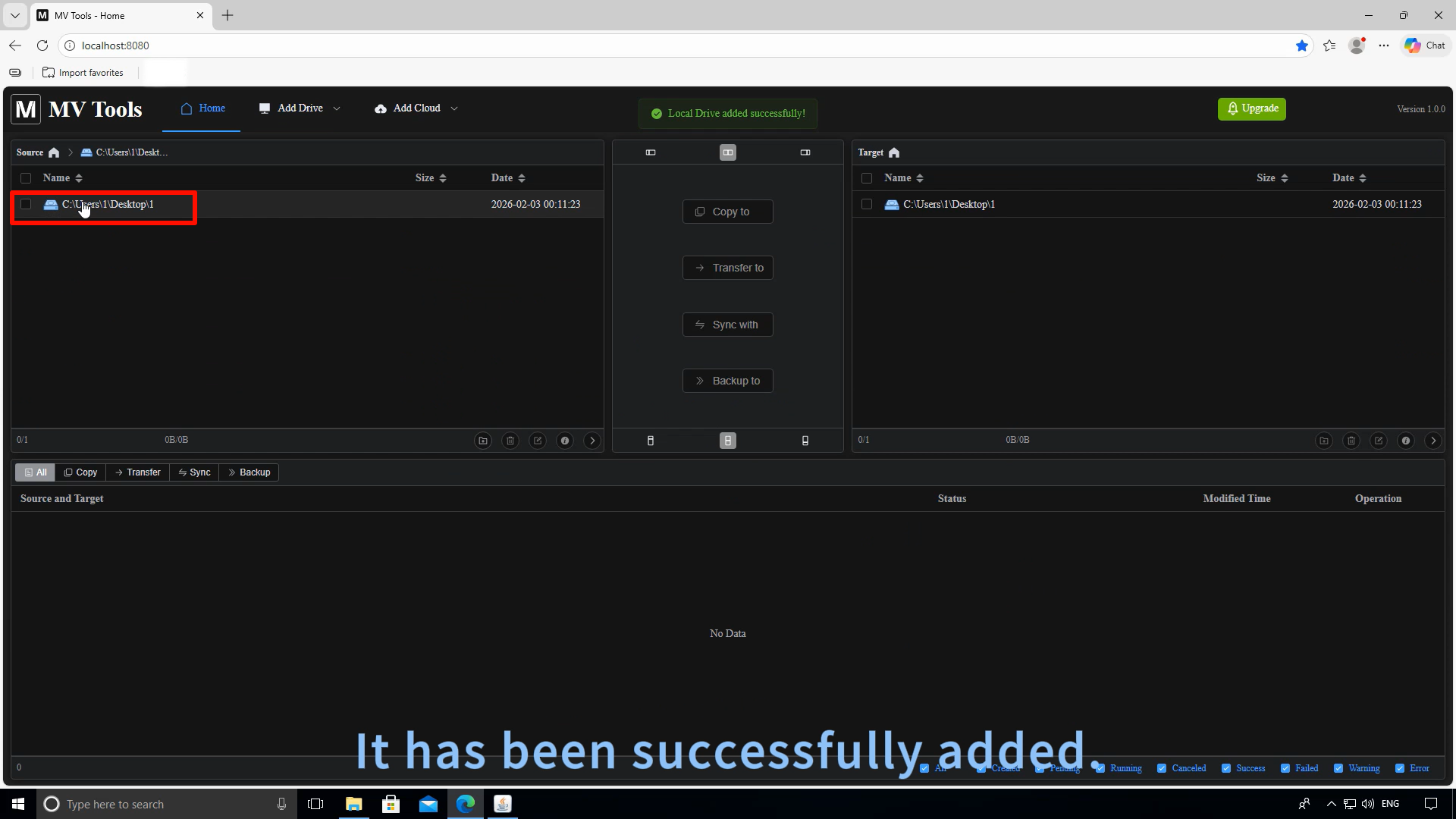Uncheck the Success status filter

[1226, 768]
